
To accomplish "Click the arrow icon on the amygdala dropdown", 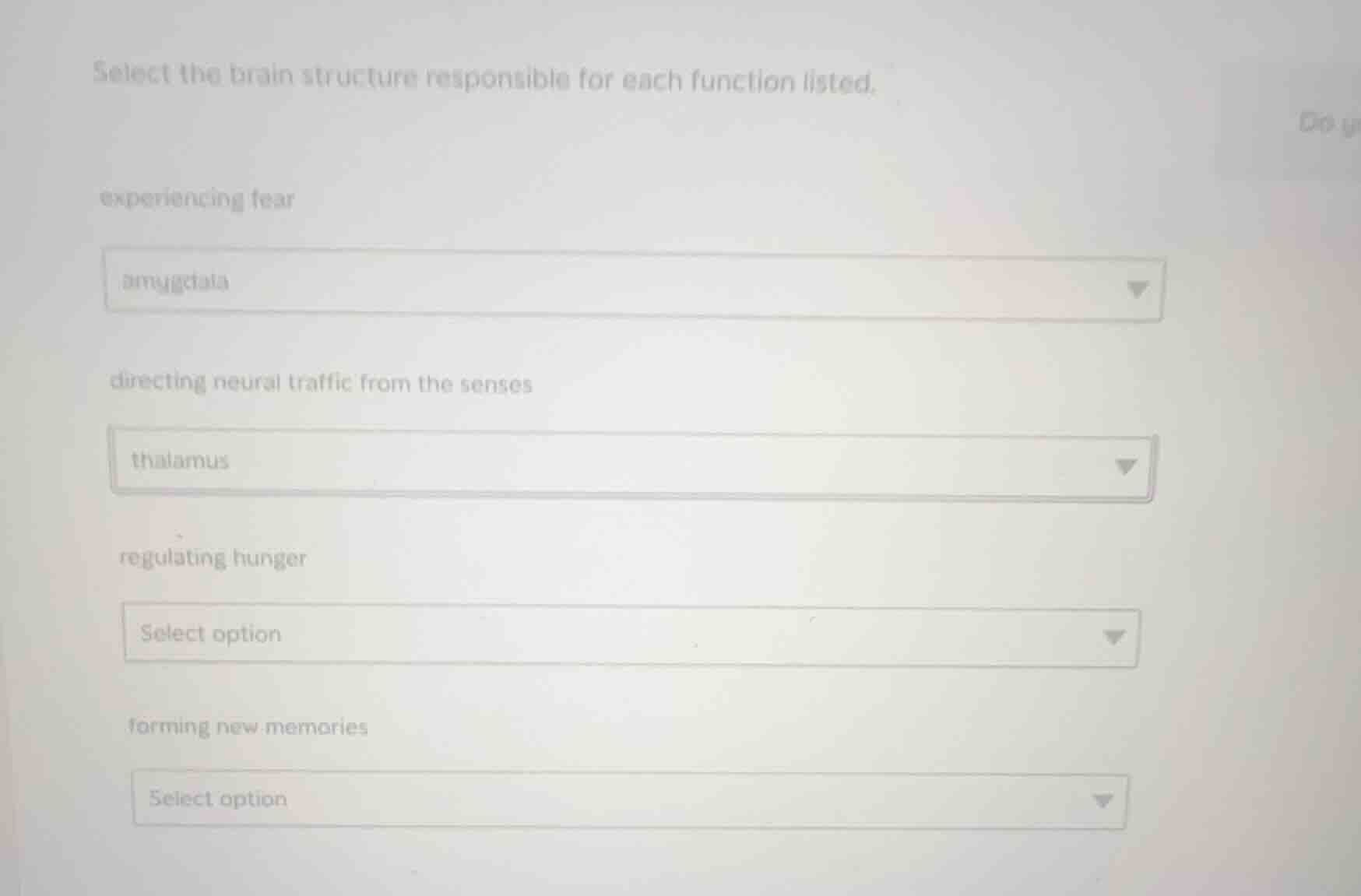I will point(1138,290).
